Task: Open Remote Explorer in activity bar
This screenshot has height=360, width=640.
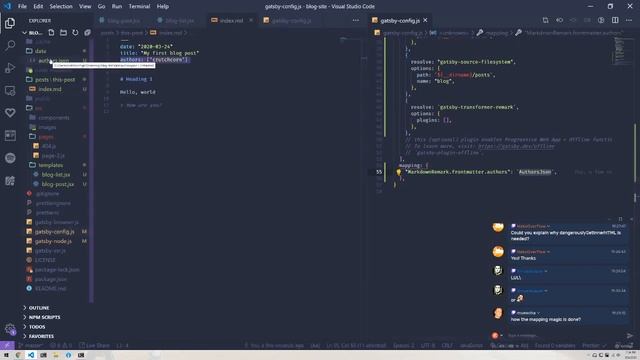Action: tap(10, 90)
